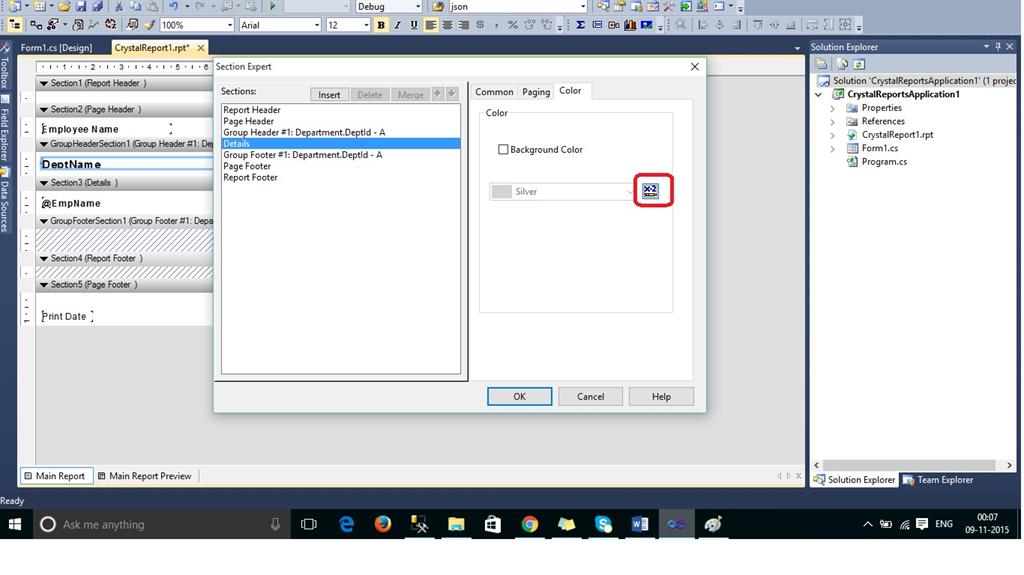Expand the References node in Solution Explorer

coord(833,122)
